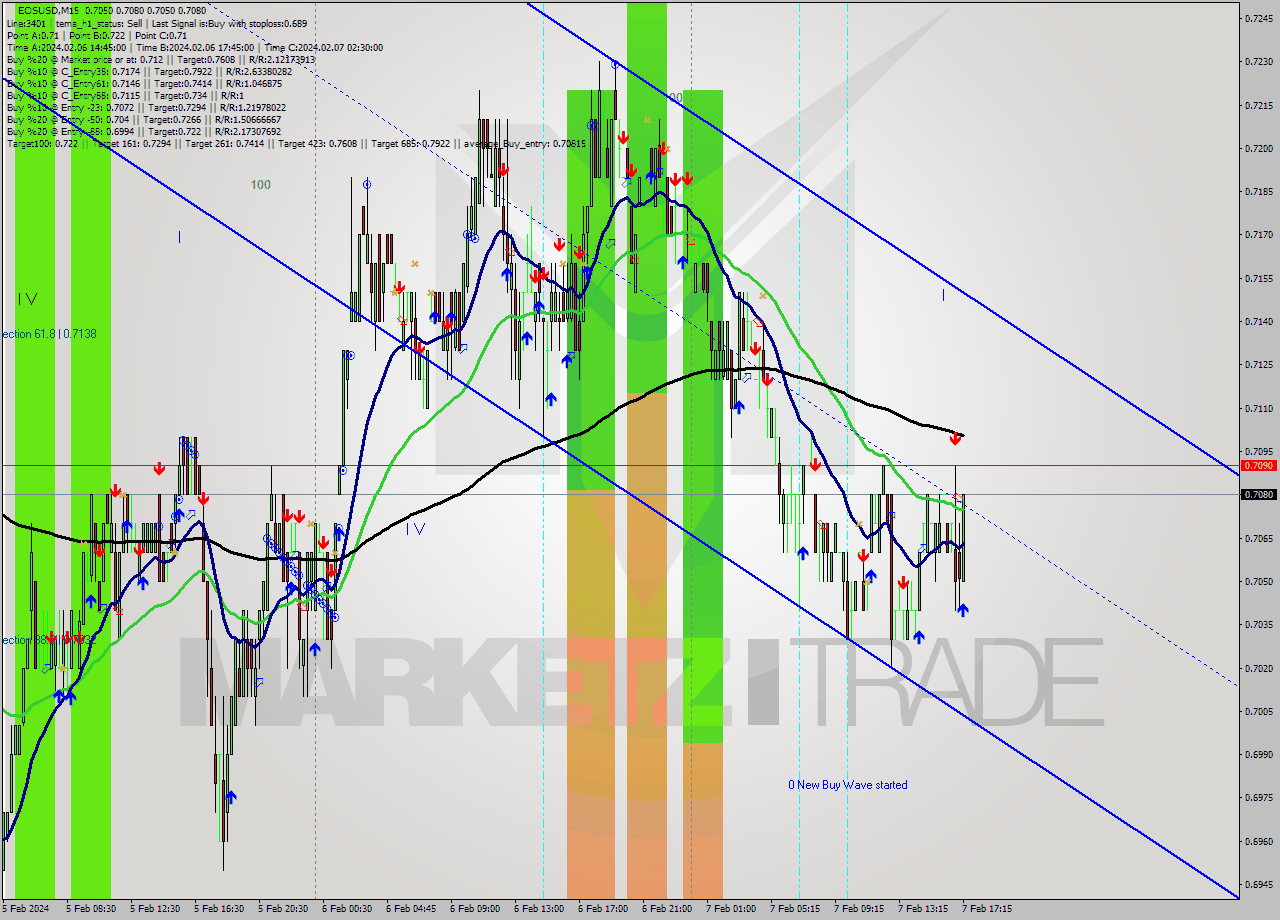Click the 'Line:3401' status line
1280x920 pixels.
(x=157, y=23)
